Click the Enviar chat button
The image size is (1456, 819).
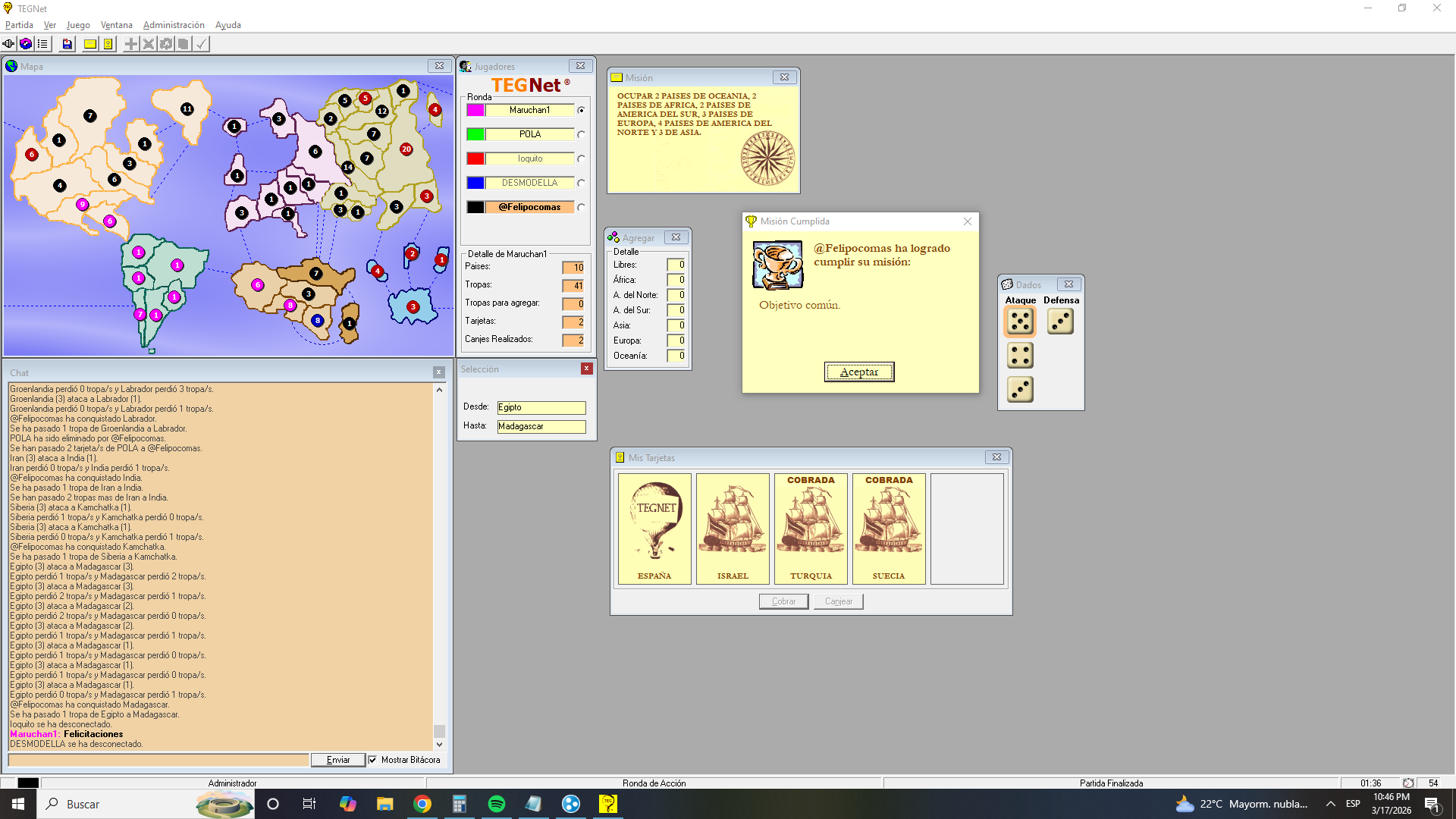point(338,760)
